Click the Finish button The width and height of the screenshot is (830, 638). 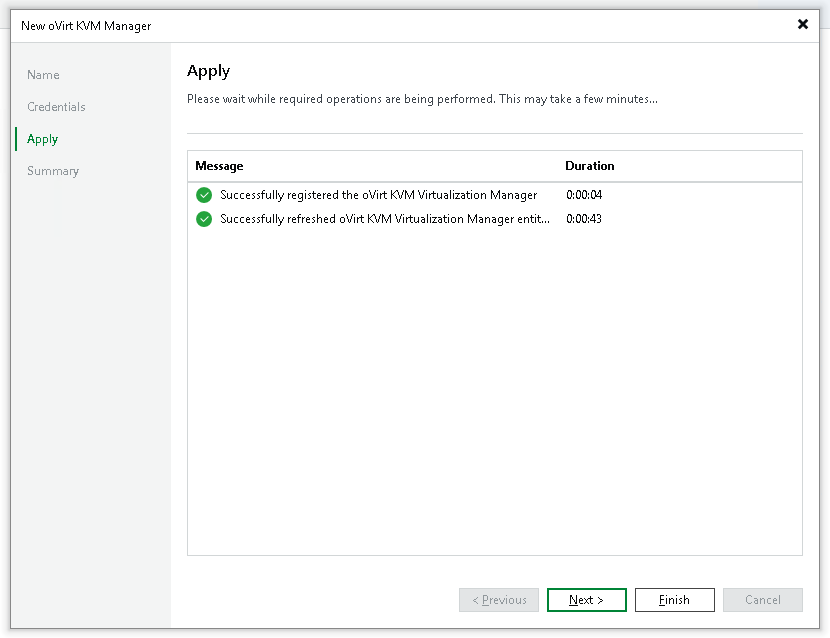pyautogui.click(x=674, y=600)
